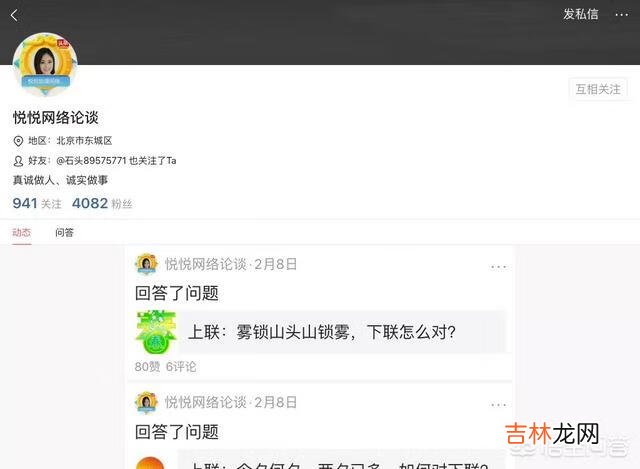The width and height of the screenshot is (640, 469).
Task: Open mutual friend @石头89575771 profile
Action: point(91,161)
